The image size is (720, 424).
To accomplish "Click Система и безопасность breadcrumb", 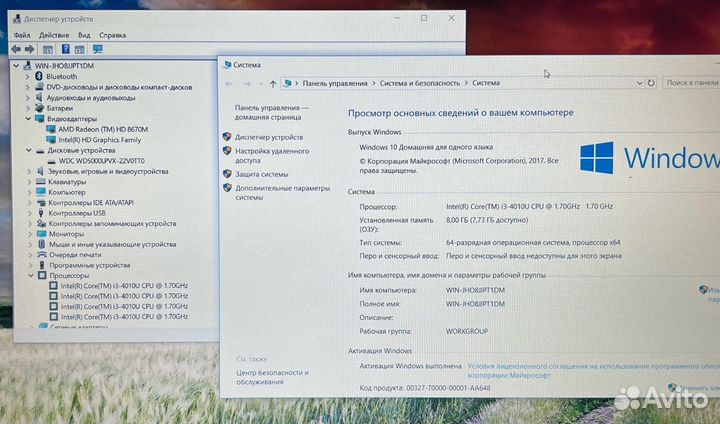I will click(420, 83).
